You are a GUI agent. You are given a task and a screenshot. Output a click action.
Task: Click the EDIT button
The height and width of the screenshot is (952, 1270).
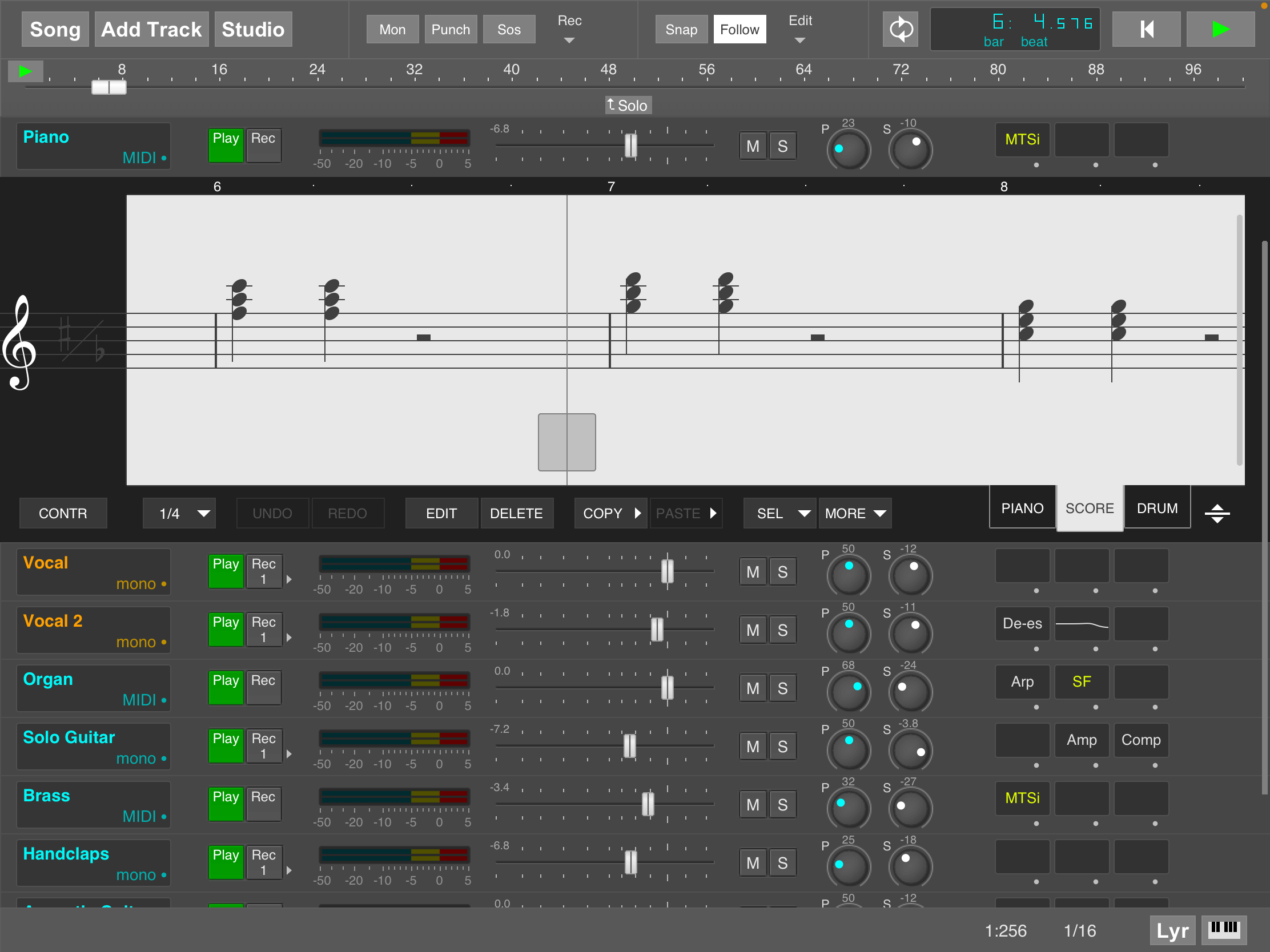tap(441, 513)
